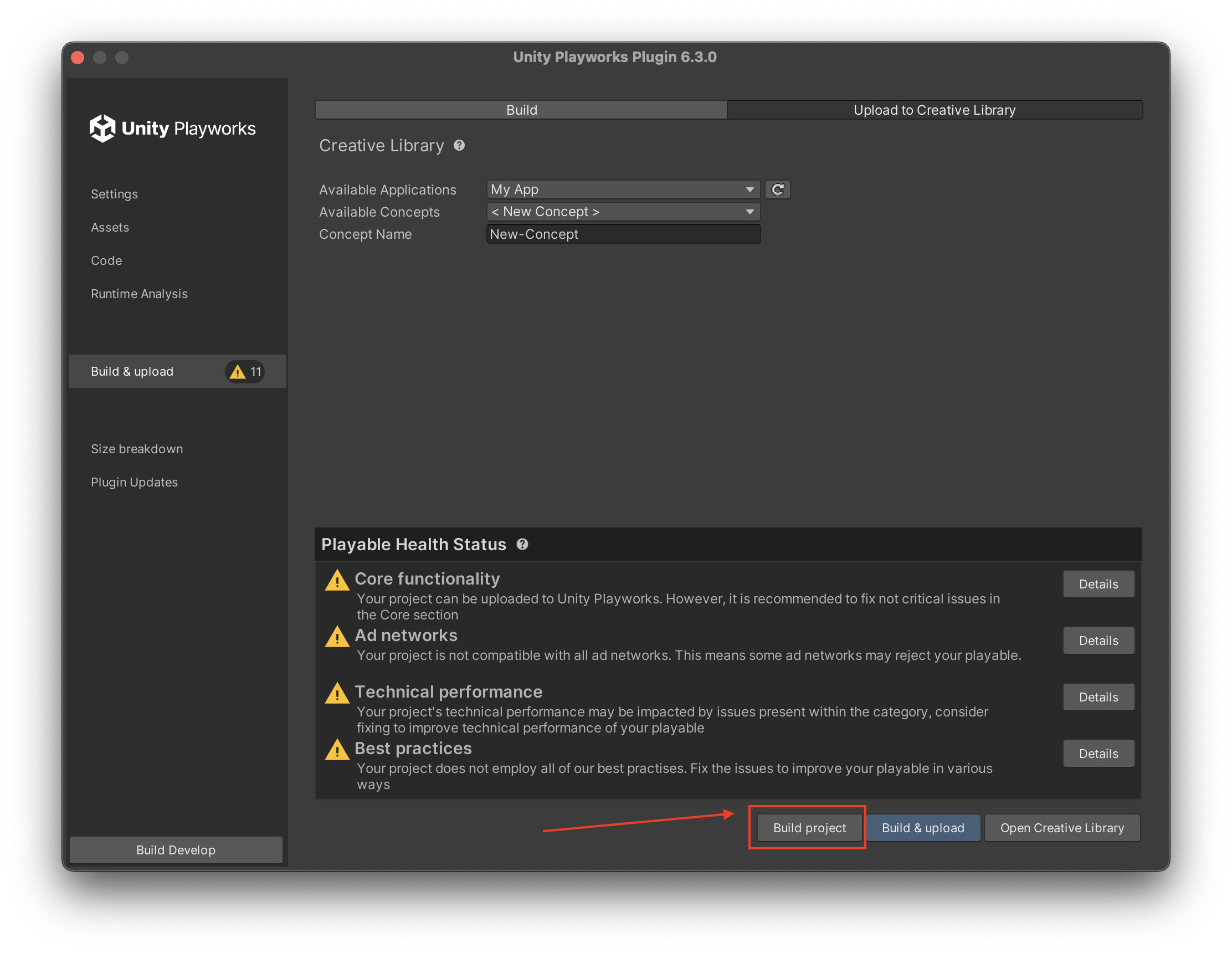Click the Technical performance heading
This screenshot has width=1232, height=953.
[449, 692]
